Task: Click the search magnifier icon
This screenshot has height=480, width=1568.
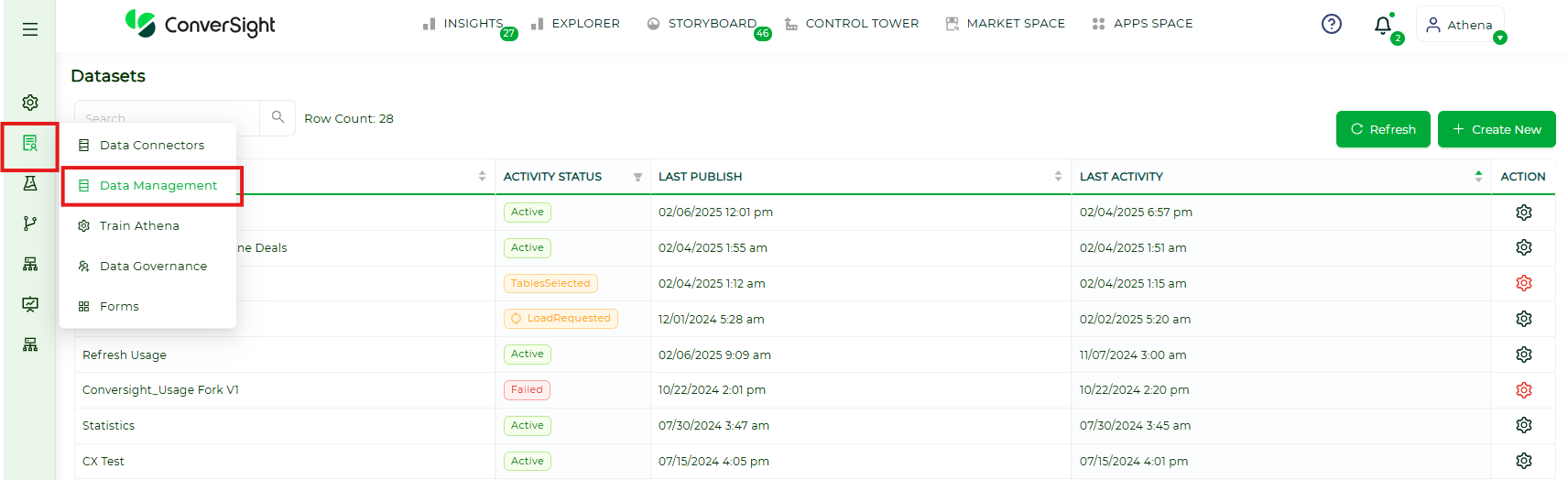Action: 278,117
